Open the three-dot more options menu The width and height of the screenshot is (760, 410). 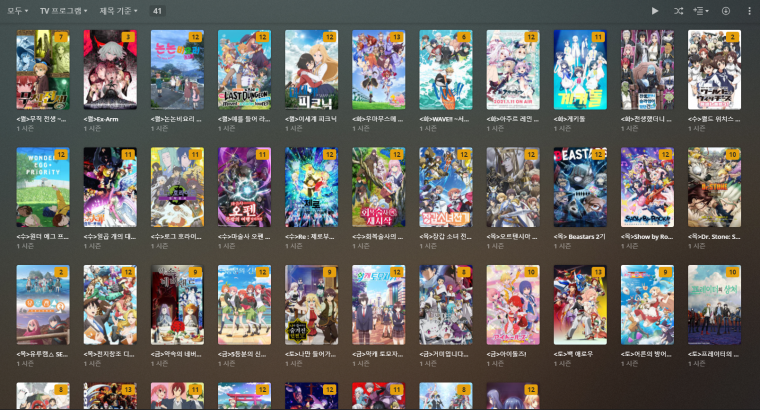click(749, 11)
